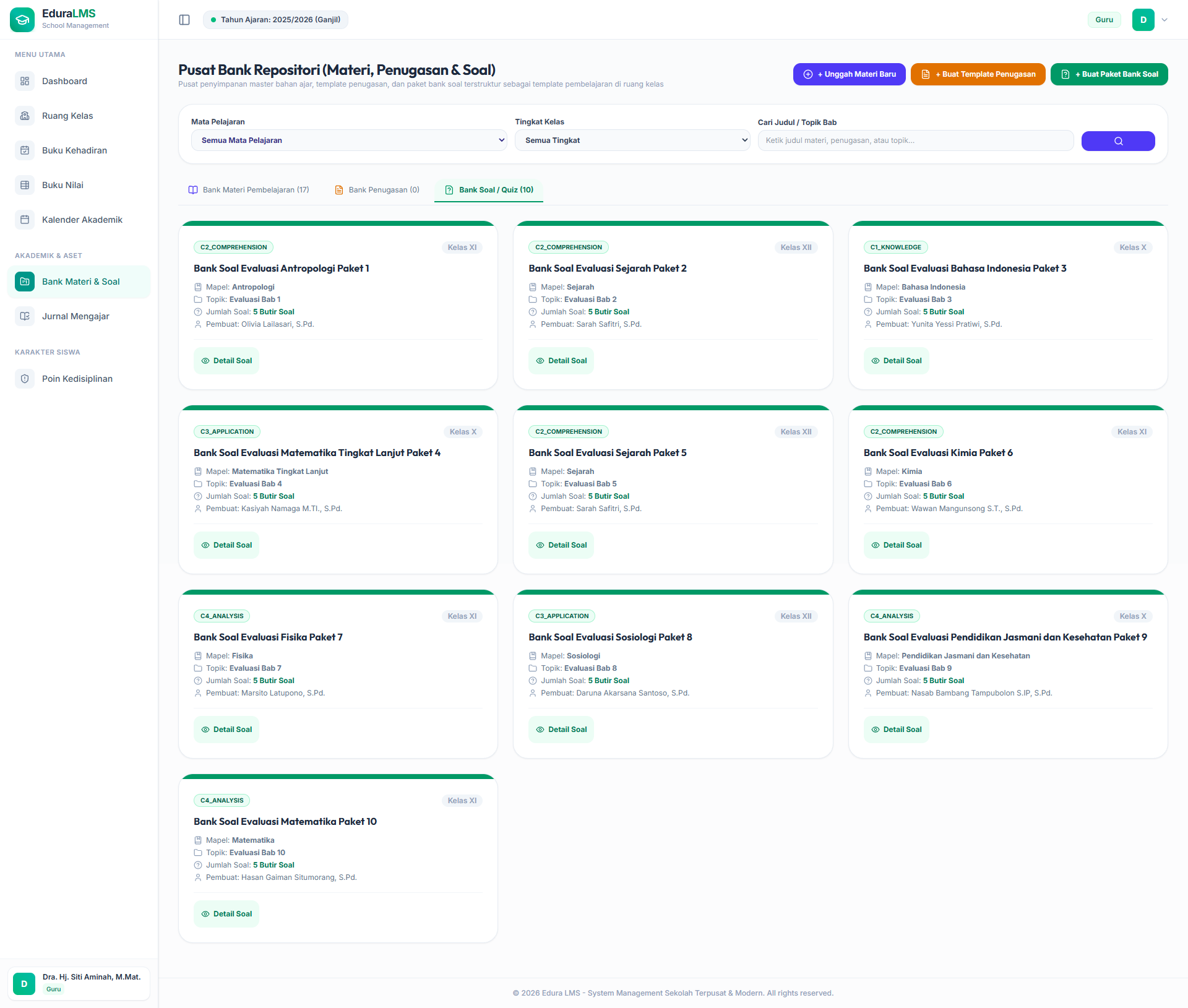Click the Guru role badge in header

(x=1104, y=20)
